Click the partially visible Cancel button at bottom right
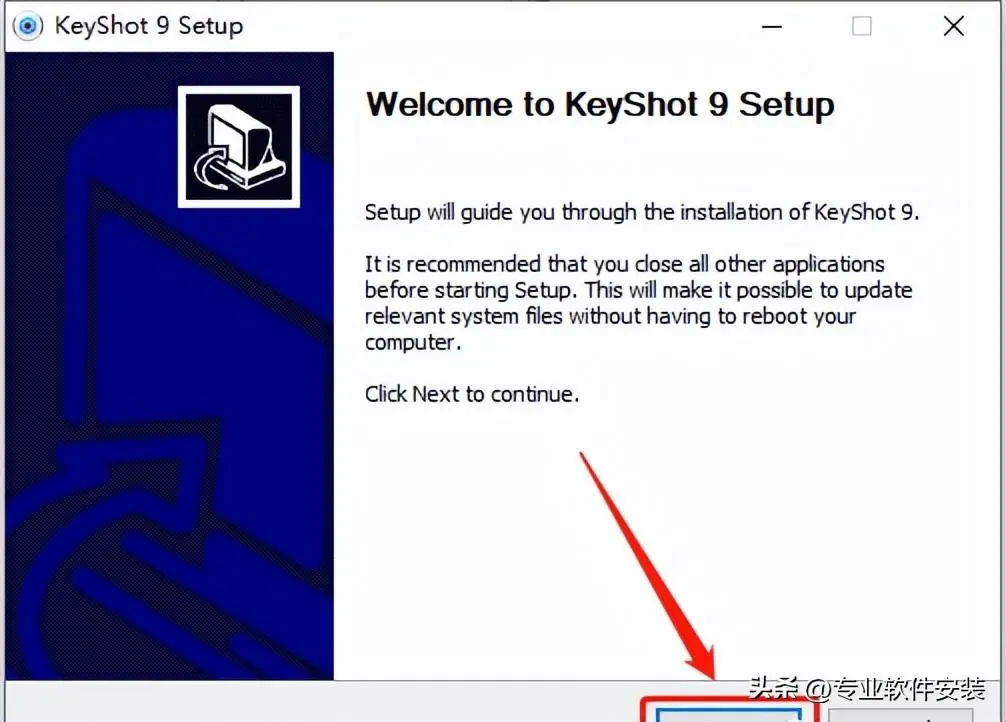Viewport: 1006px width, 722px height. [x=901, y=715]
